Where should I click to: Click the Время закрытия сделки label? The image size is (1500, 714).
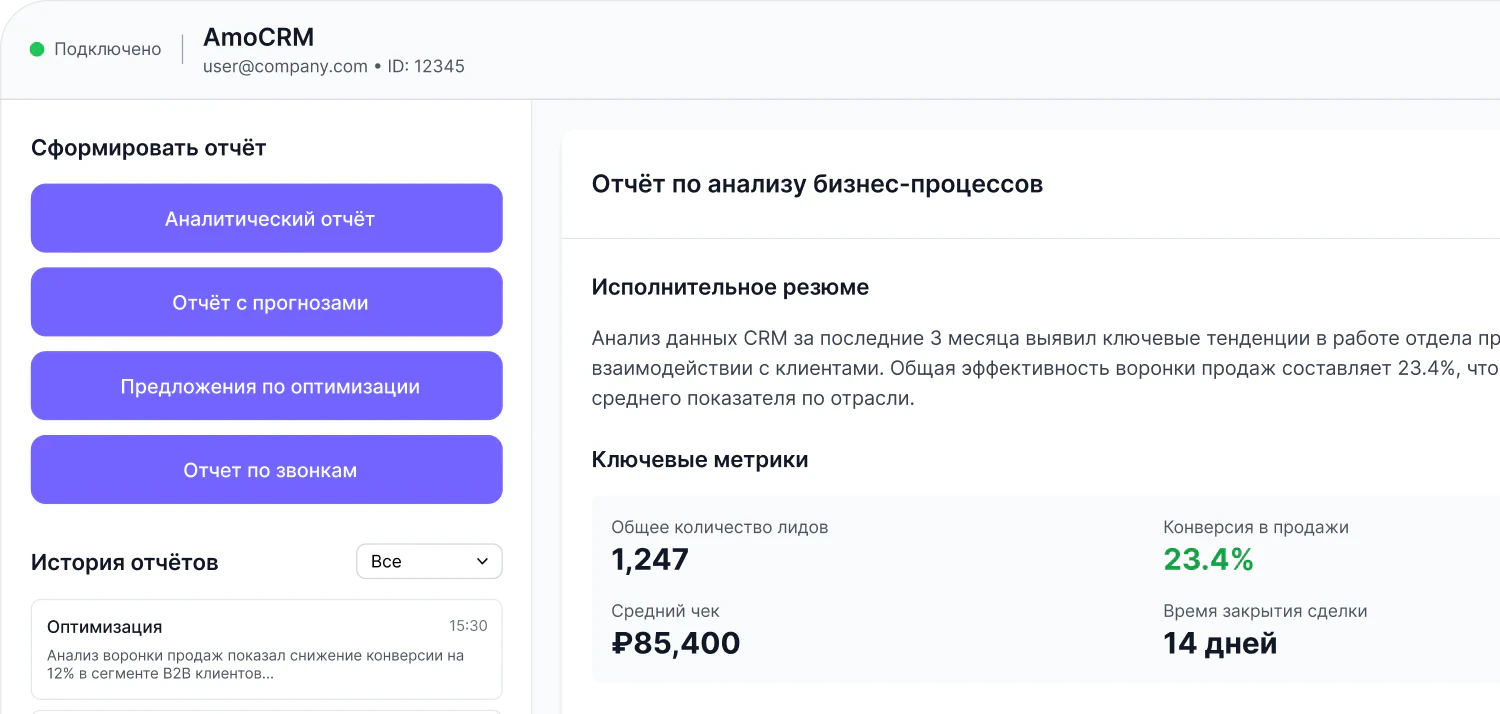click(x=1265, y=611)
